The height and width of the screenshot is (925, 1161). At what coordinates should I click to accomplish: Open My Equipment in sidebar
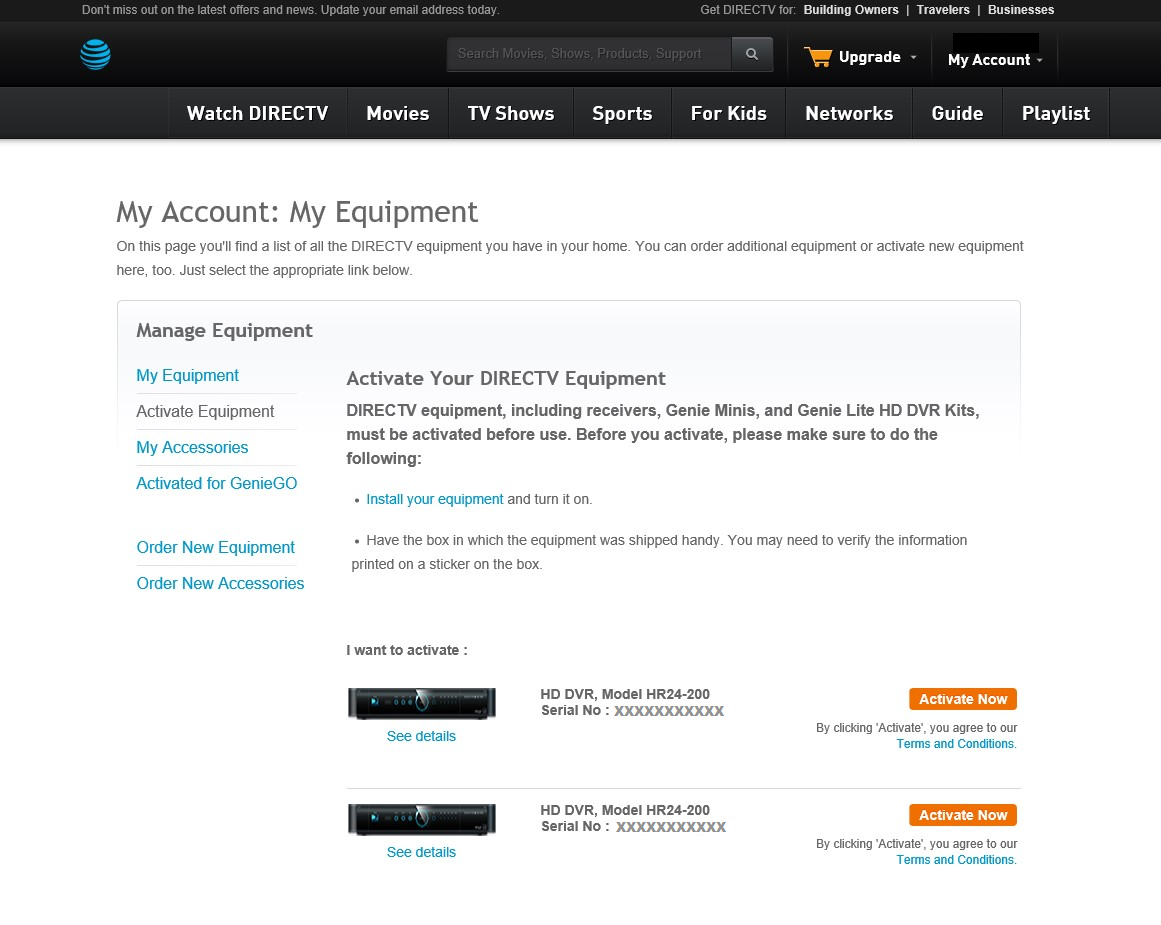click(187, 375)
